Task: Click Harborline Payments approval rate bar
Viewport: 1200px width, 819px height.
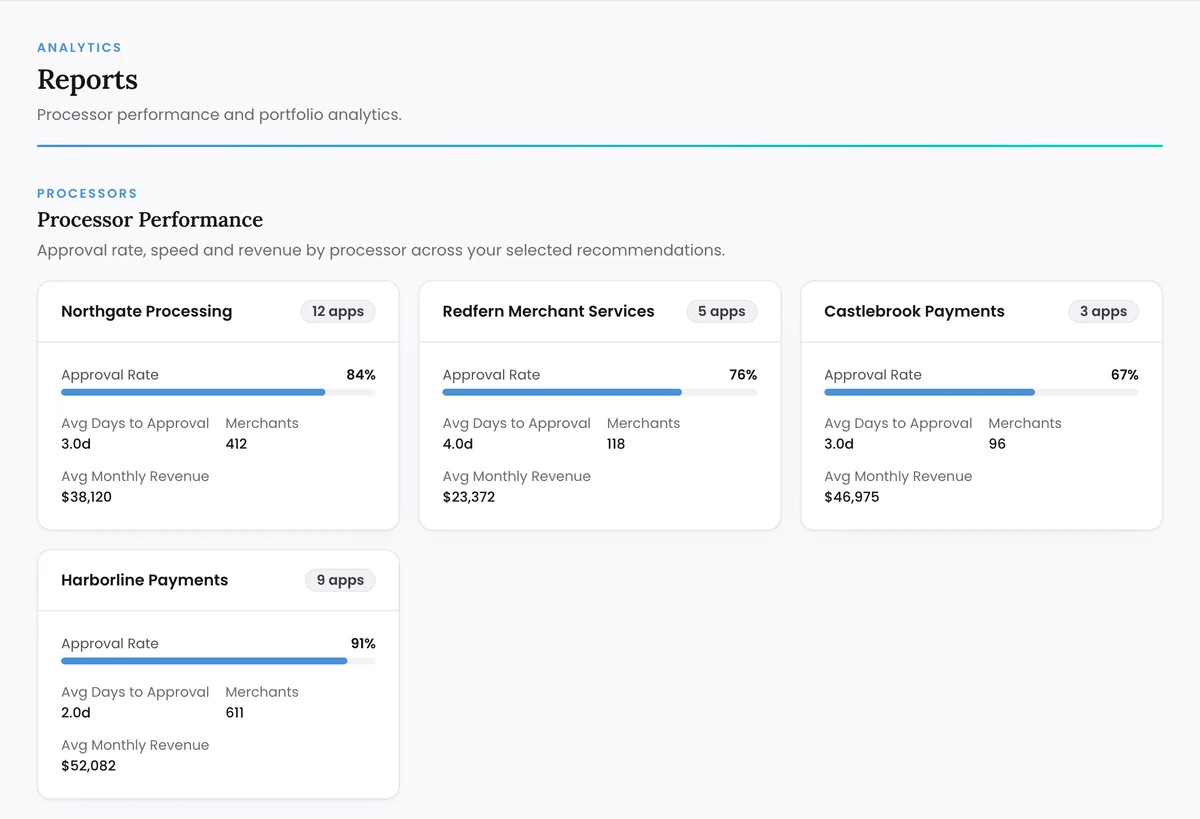Action: click(218, 661)
